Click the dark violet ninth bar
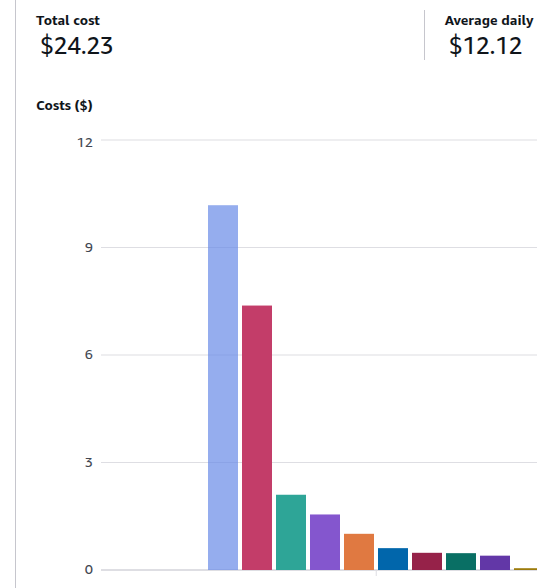The width and height of the screenshot is (537, 588). click(x=495, y=563)
